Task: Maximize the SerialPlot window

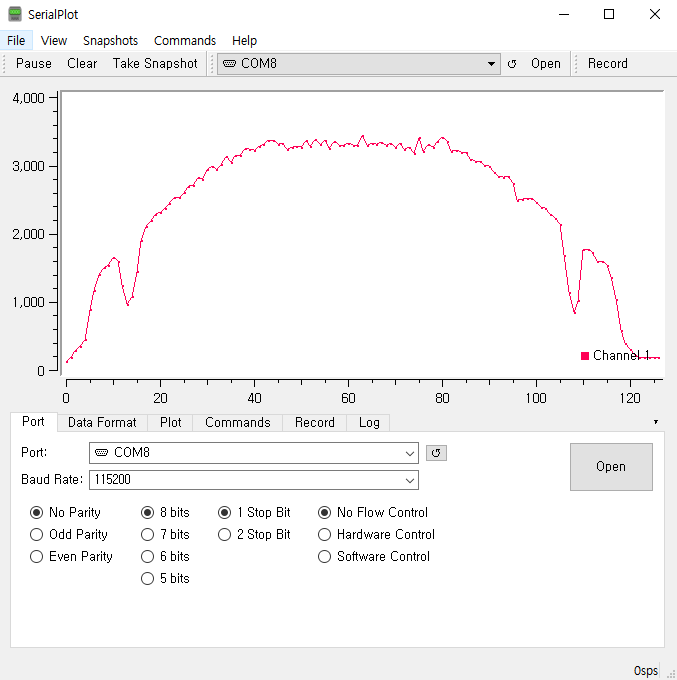Action: point(609,14)
